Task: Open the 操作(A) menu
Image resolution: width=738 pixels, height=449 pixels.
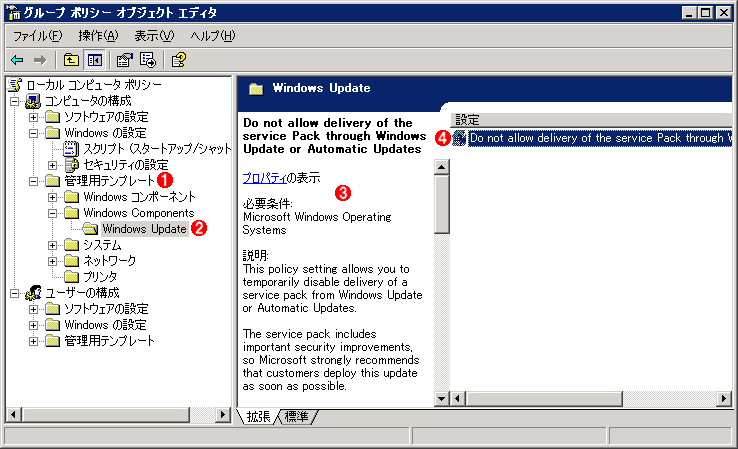Action: coord(98,36)
